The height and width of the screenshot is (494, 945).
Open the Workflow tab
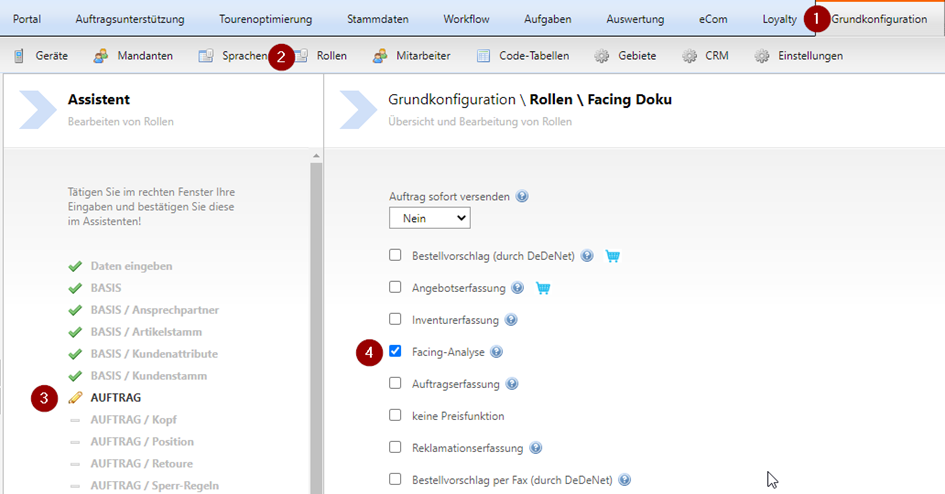coord(466,19)
